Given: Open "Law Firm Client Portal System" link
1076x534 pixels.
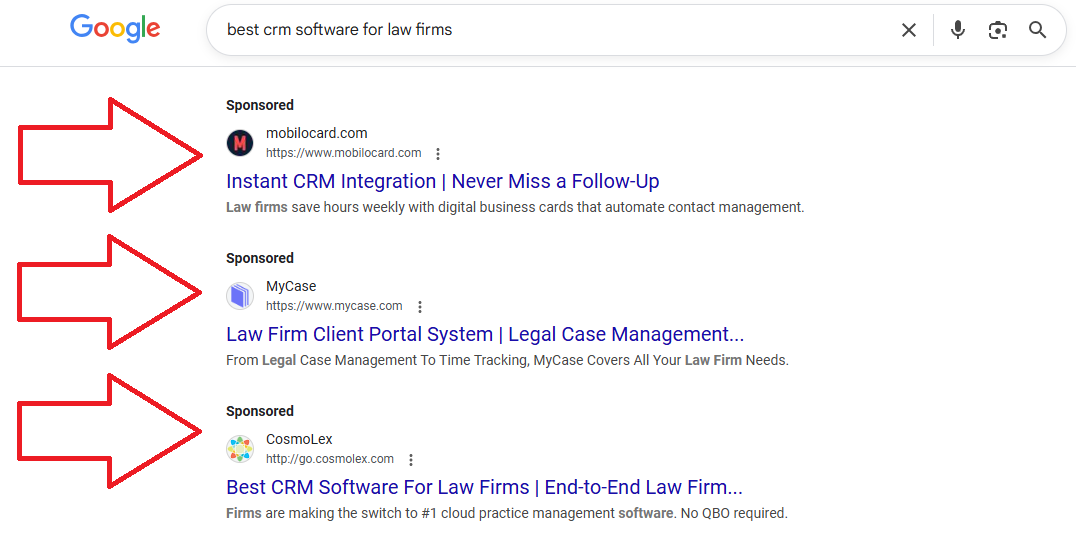Looking at the screenshot, I should coord(485,334).
